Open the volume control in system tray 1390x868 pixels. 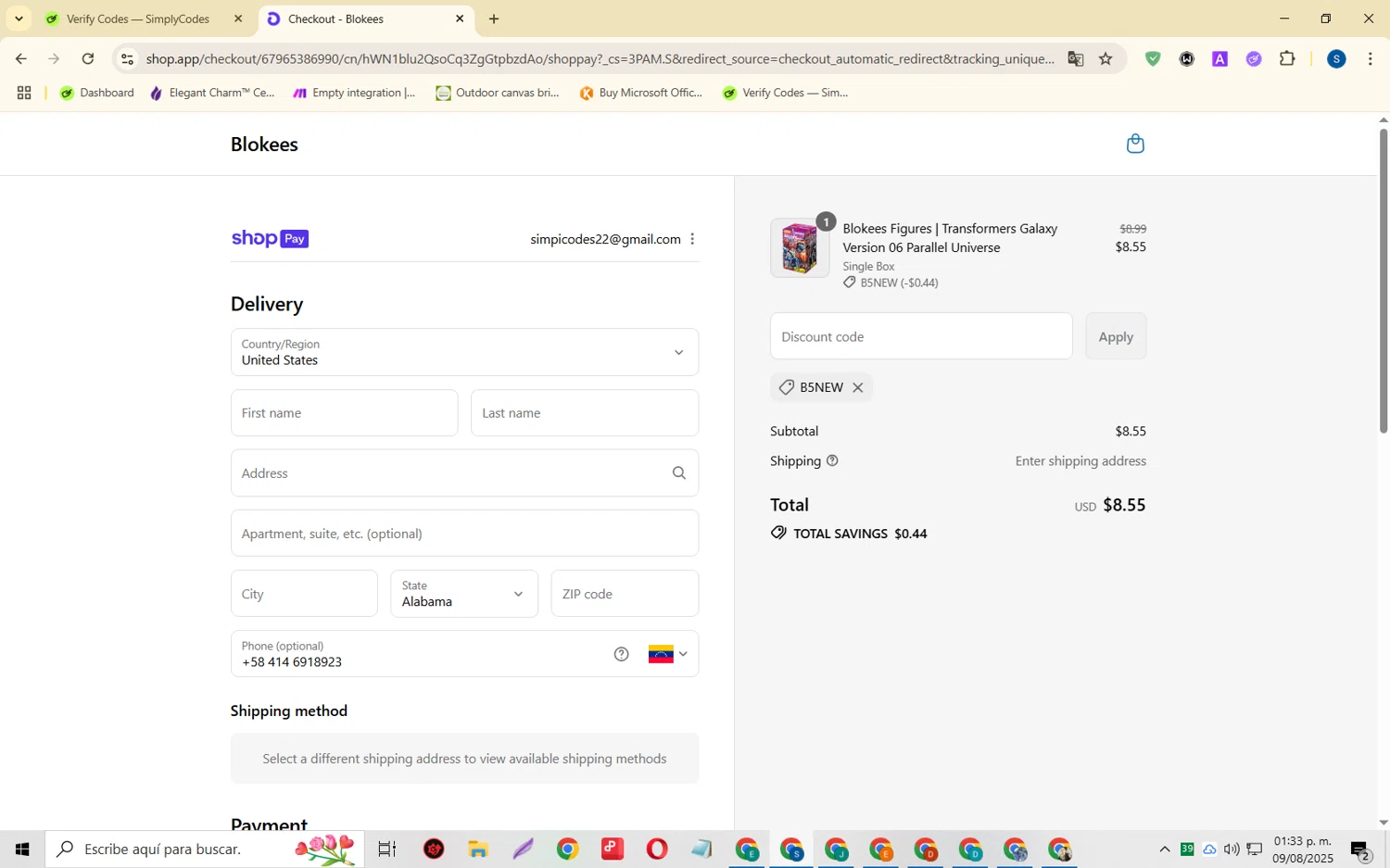[x=1232, y=849]
